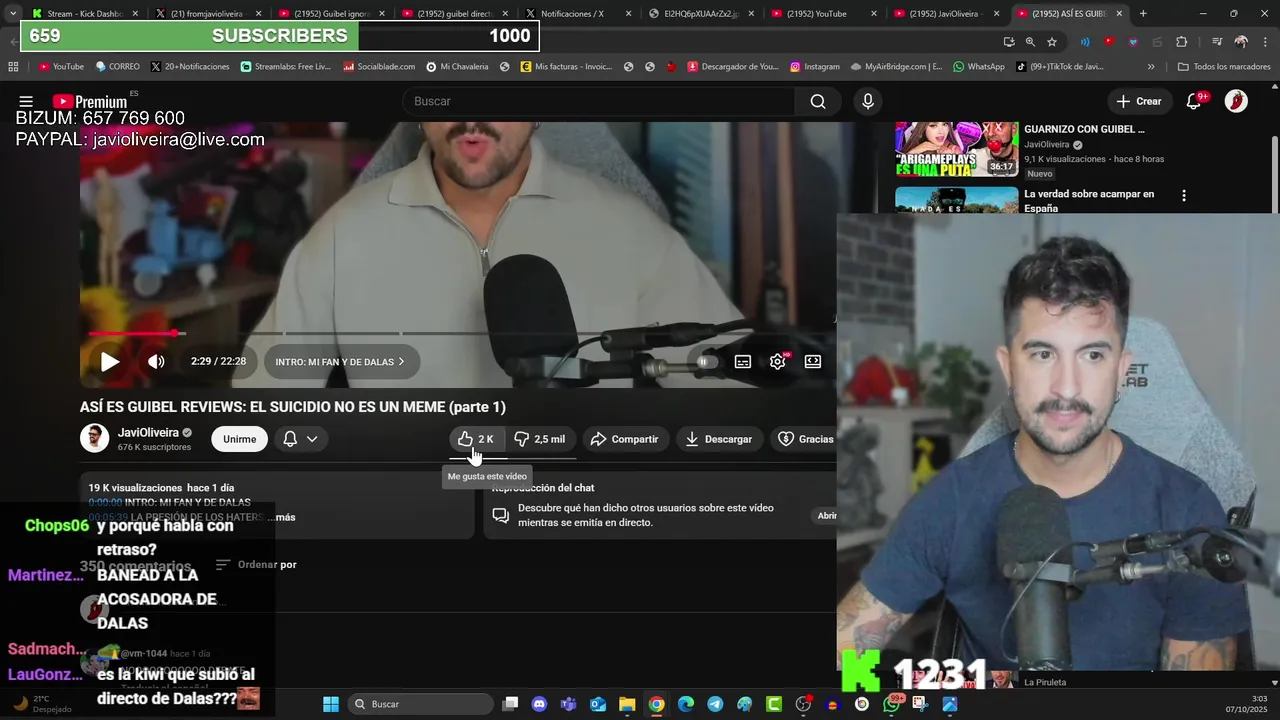Viewport: 1280px width, 720px height.
Task: Click the YouTube Premium logo
Action: click(x=90, y=101)
